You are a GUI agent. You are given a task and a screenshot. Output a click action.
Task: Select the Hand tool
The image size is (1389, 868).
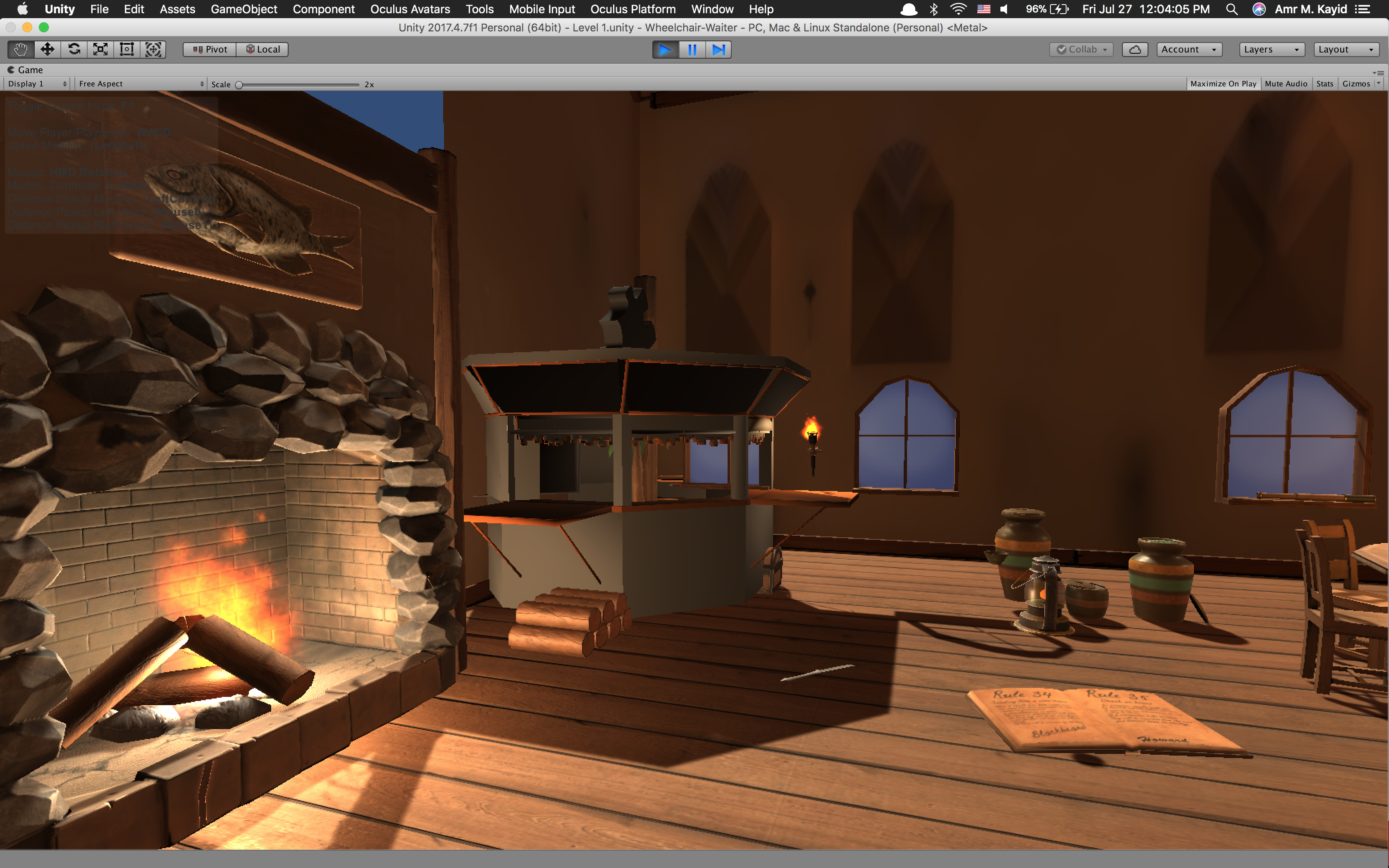click(21, 49)
